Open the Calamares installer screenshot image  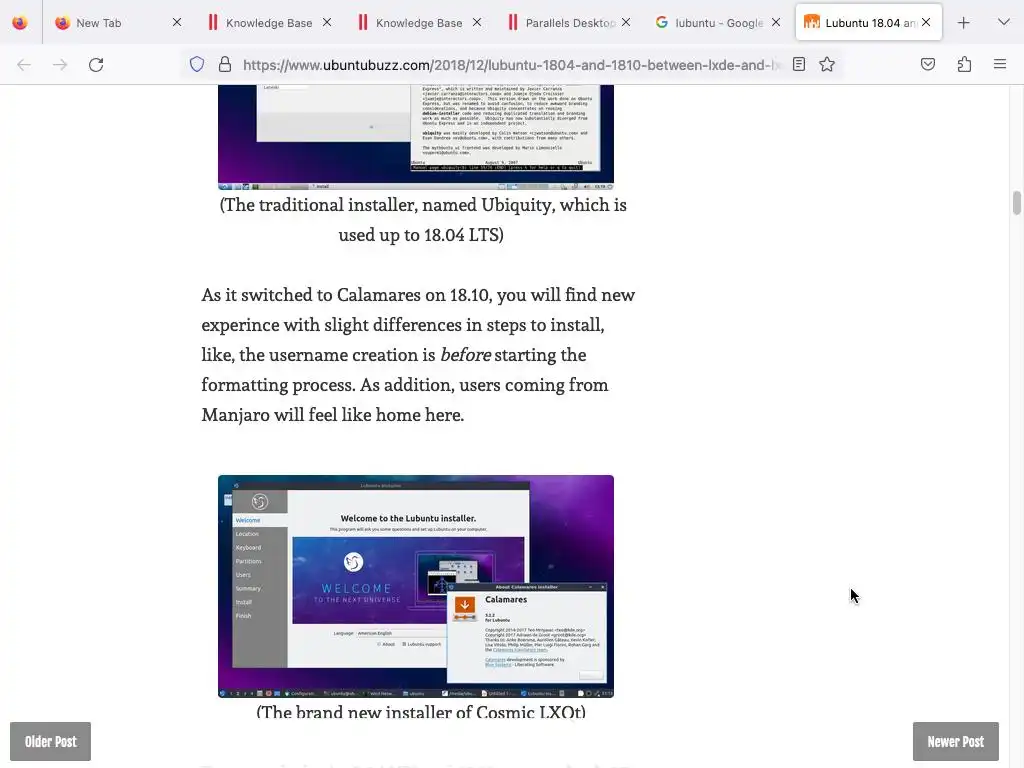[x=416, y=586]
